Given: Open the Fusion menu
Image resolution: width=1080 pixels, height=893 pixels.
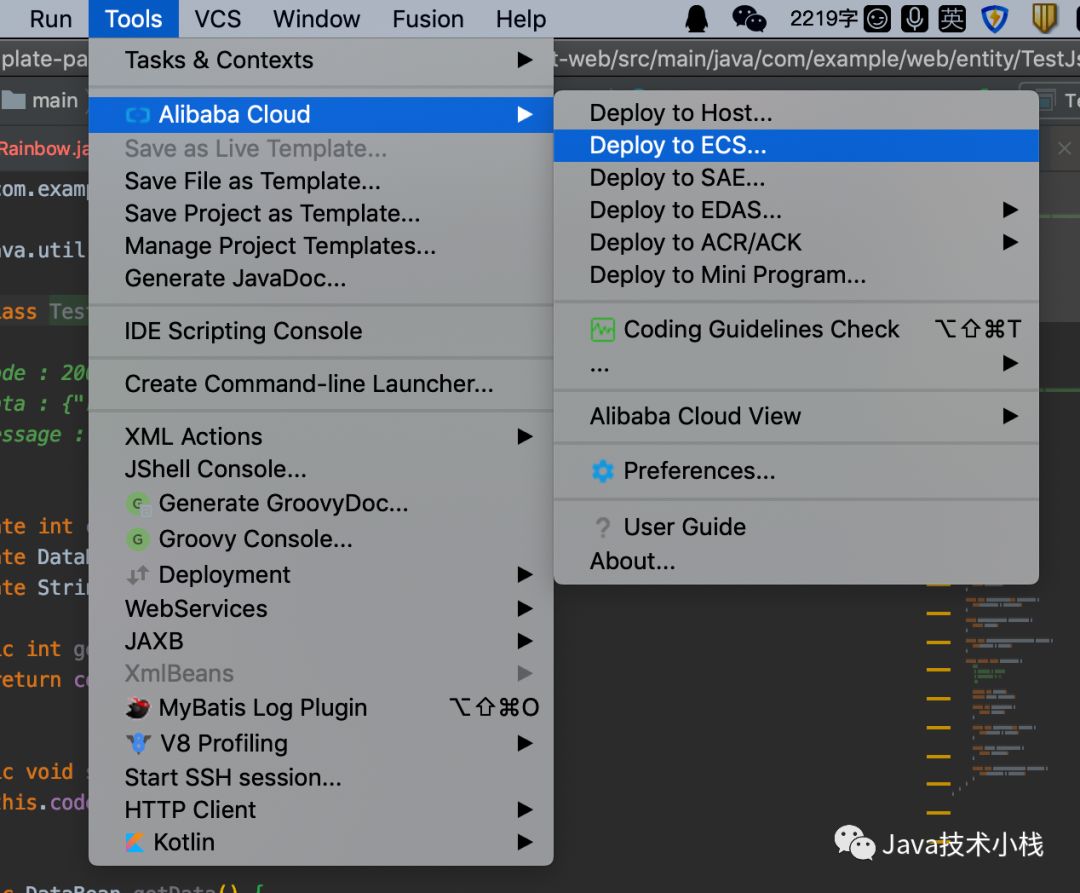Looking at the screenshot, I should coord(428,19).
